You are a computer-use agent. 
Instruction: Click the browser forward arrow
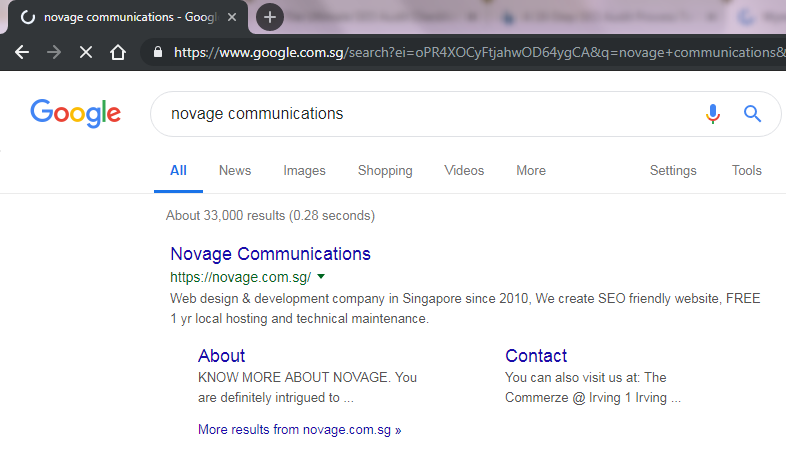tap(54, 52)
